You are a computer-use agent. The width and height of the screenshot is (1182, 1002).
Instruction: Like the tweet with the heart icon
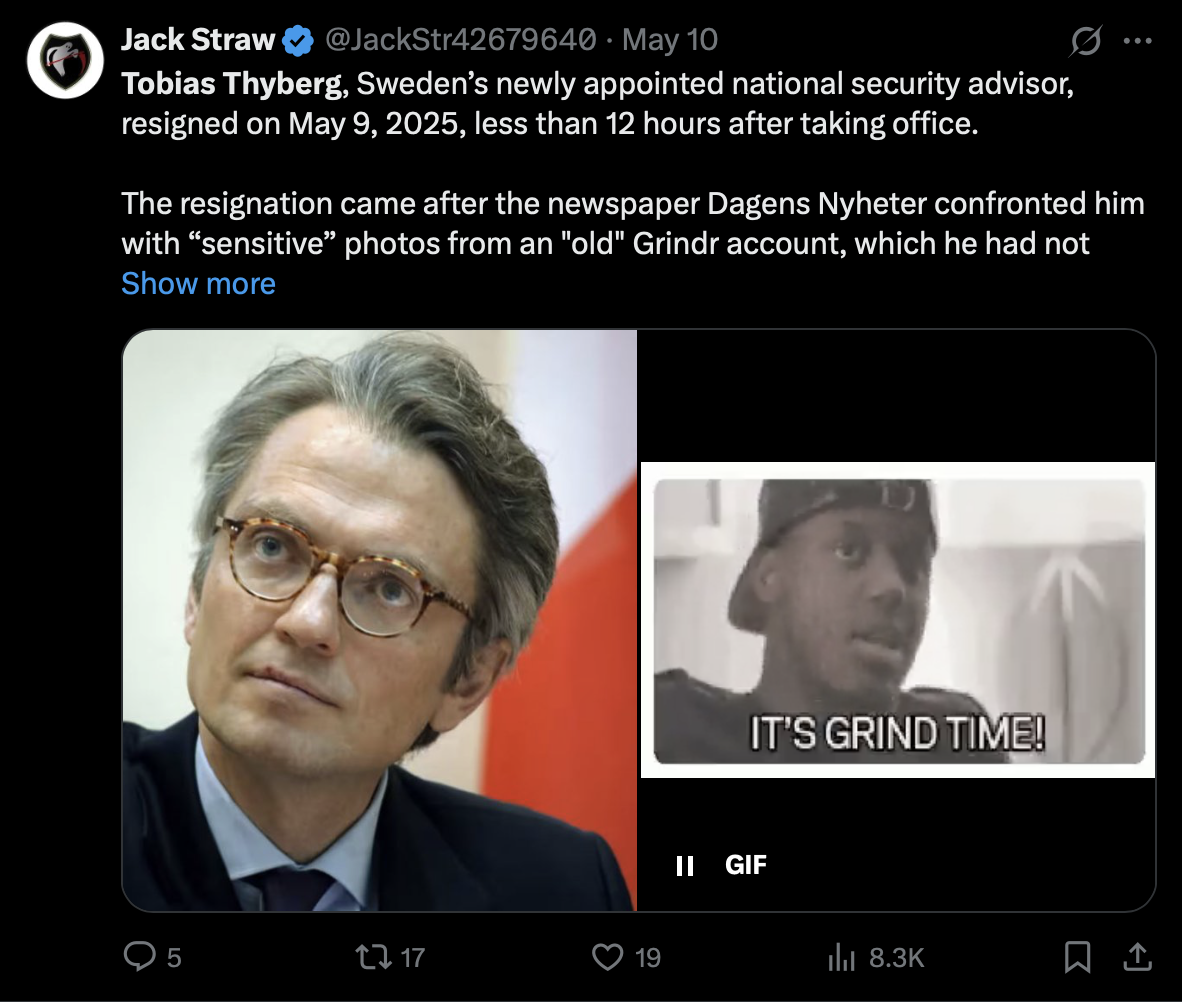pyautogui.click(x=607, y=957)
